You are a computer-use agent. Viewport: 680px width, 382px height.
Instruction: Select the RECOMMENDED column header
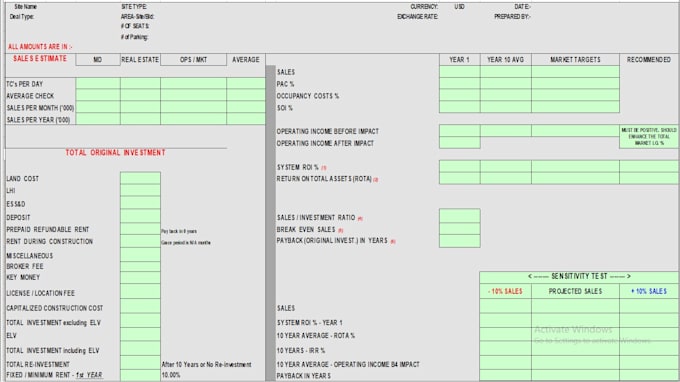(x=649, y=60)
